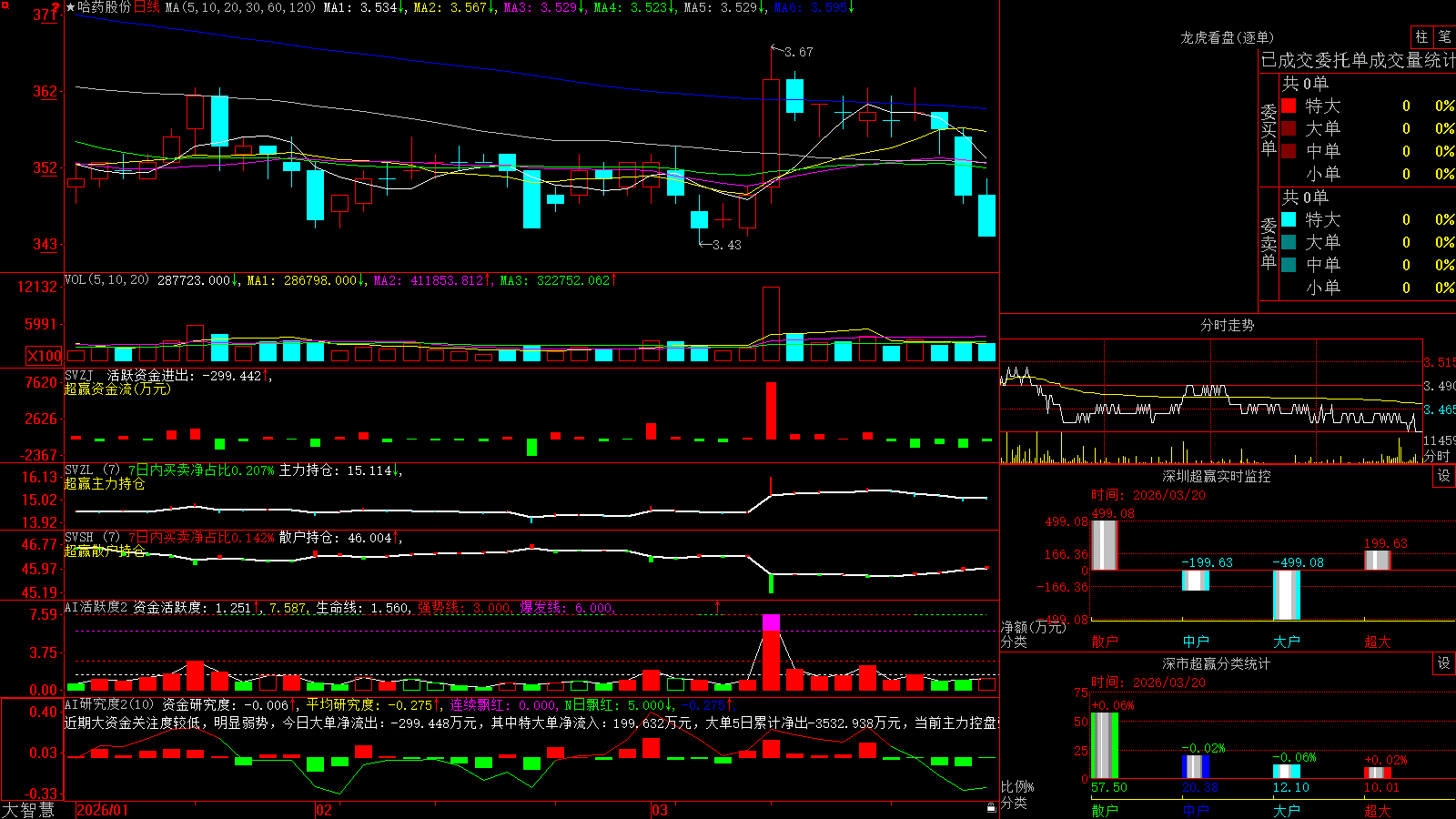Click the 强势线: 3.000 red label
1456x819 pixels.
click(x=465, y=607)
